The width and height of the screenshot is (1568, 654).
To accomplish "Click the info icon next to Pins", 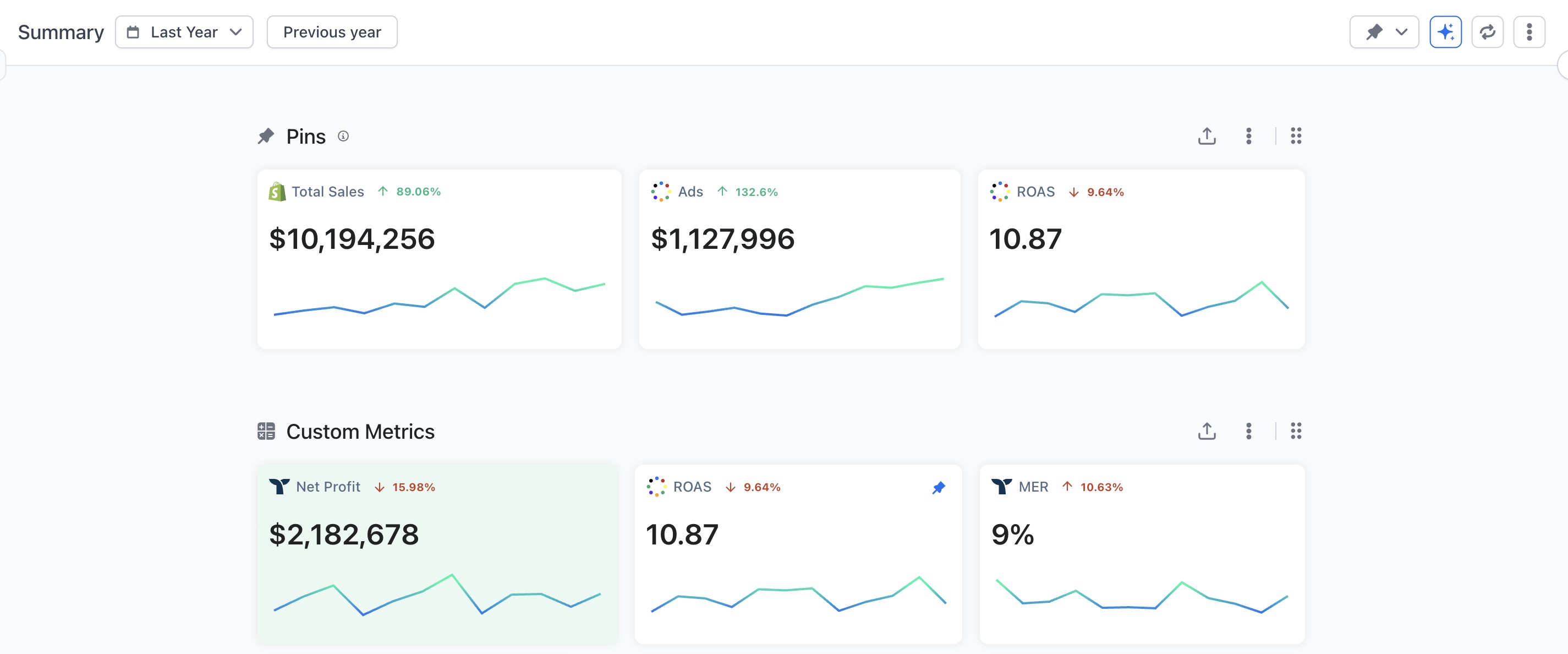I will [x=343, y=137].
